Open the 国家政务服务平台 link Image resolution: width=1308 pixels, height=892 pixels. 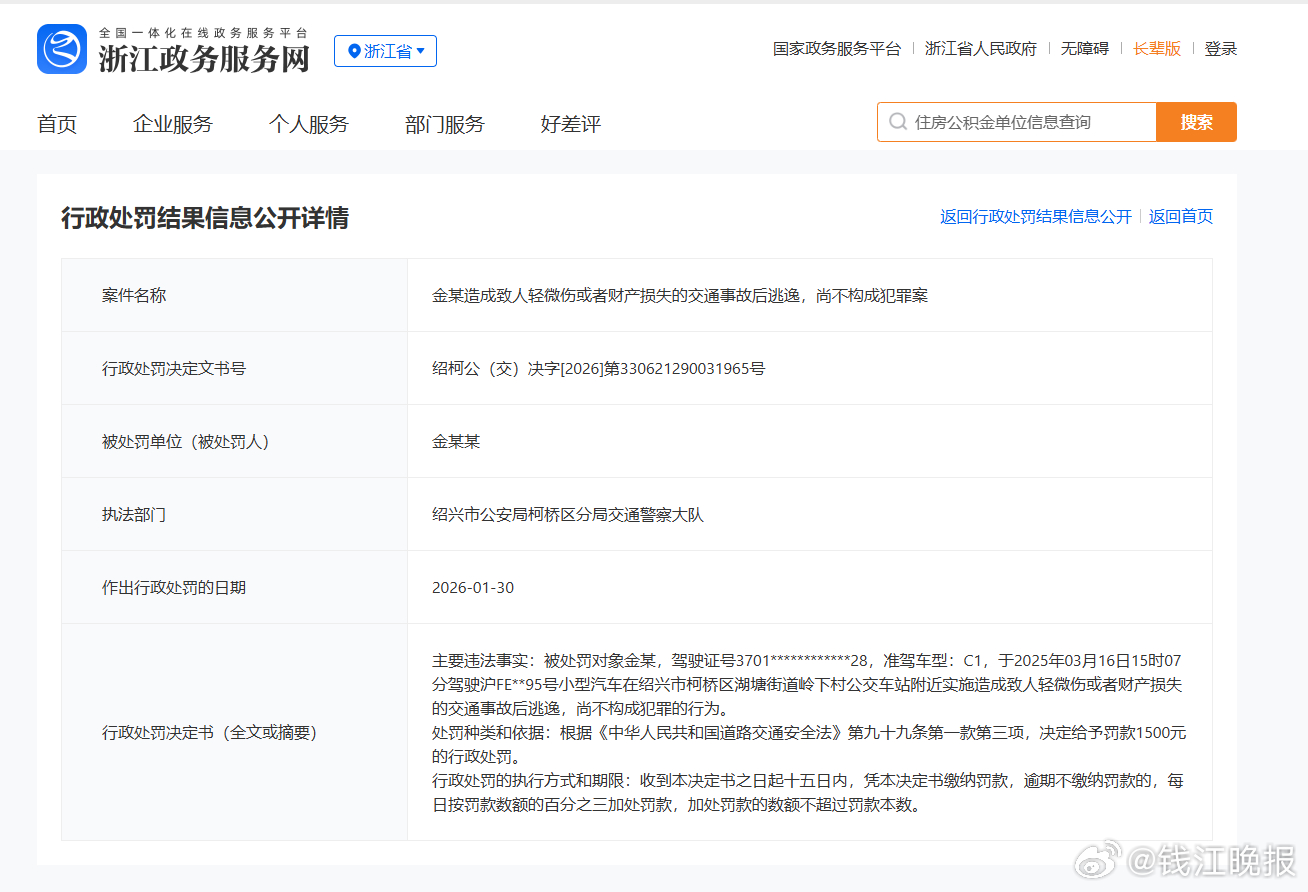click(837, 48)
